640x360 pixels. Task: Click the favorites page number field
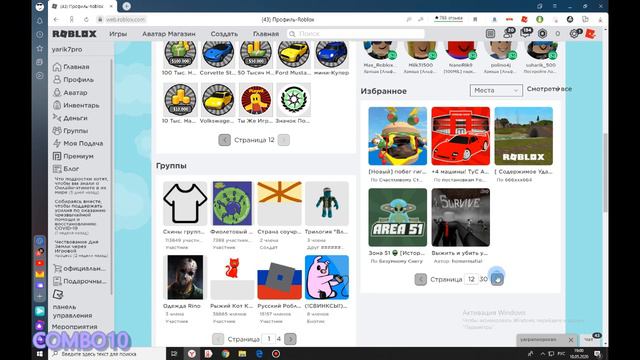point(471,279)
